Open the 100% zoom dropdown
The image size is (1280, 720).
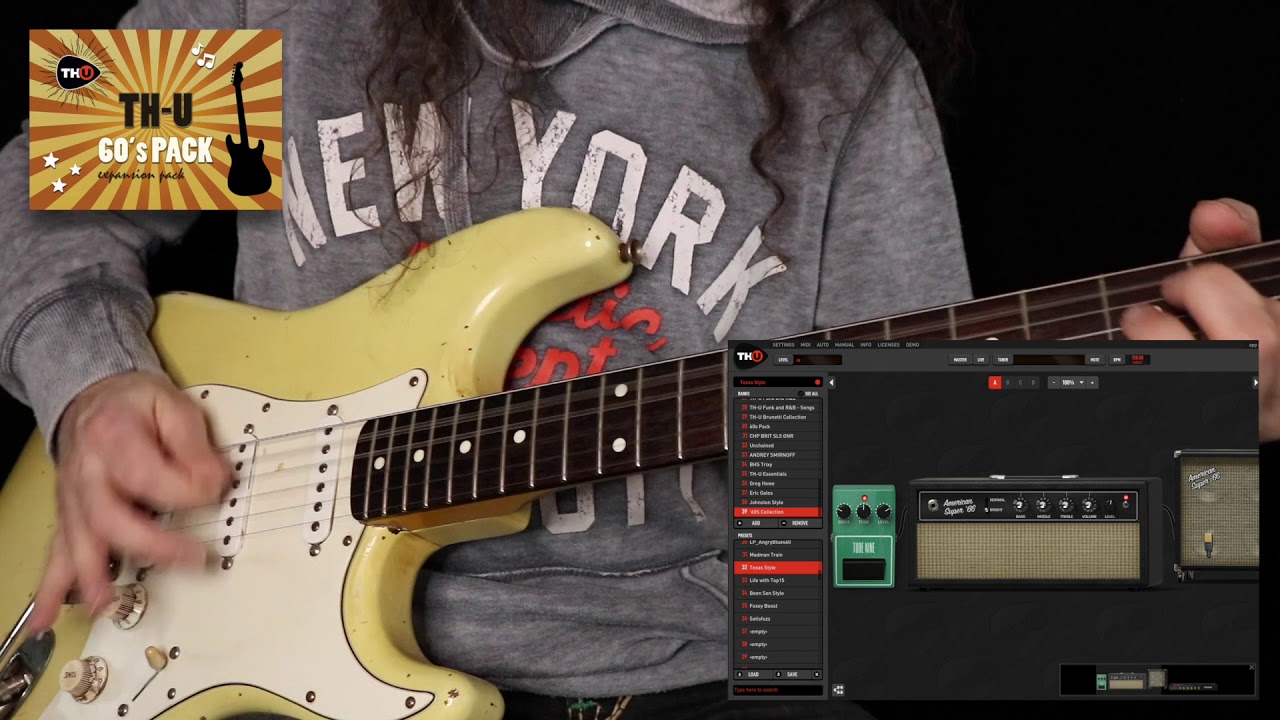tap(1073, 382)
